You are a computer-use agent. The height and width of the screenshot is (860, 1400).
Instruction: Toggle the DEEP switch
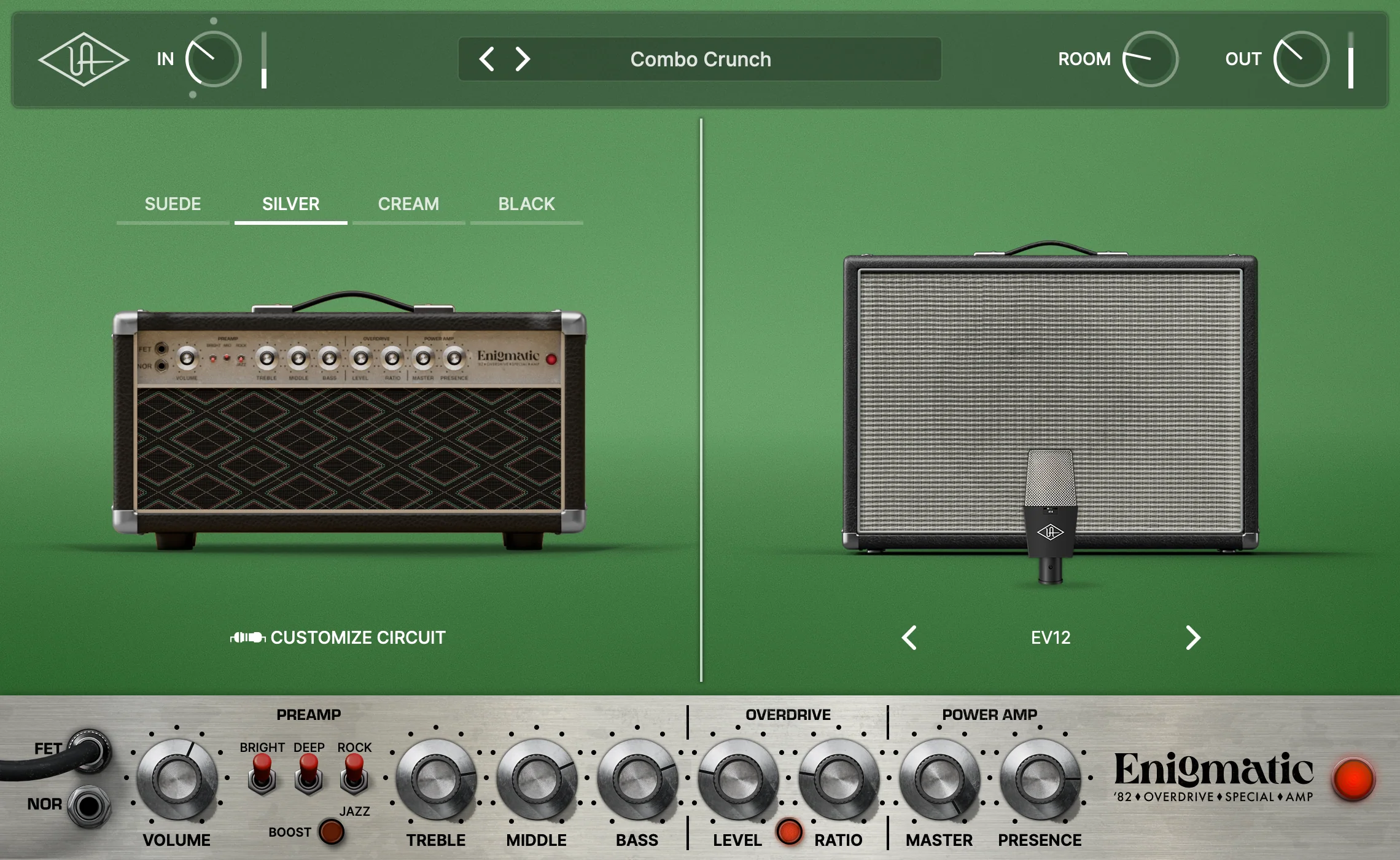(x=308, y=774)
